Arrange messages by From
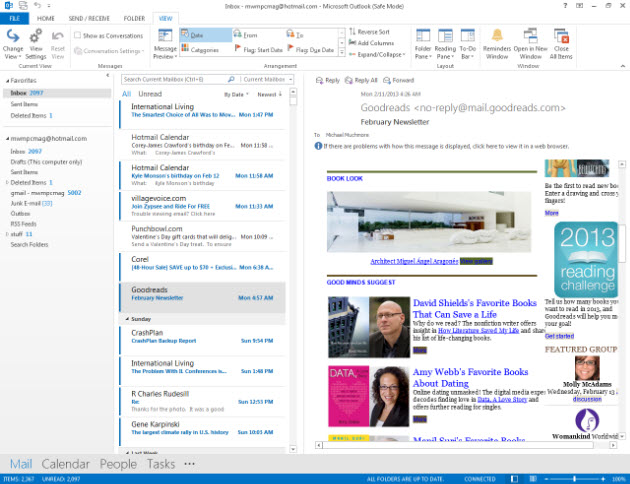This screenshot has width=630, height=484. pyautogui.click(x=246, y=35)
